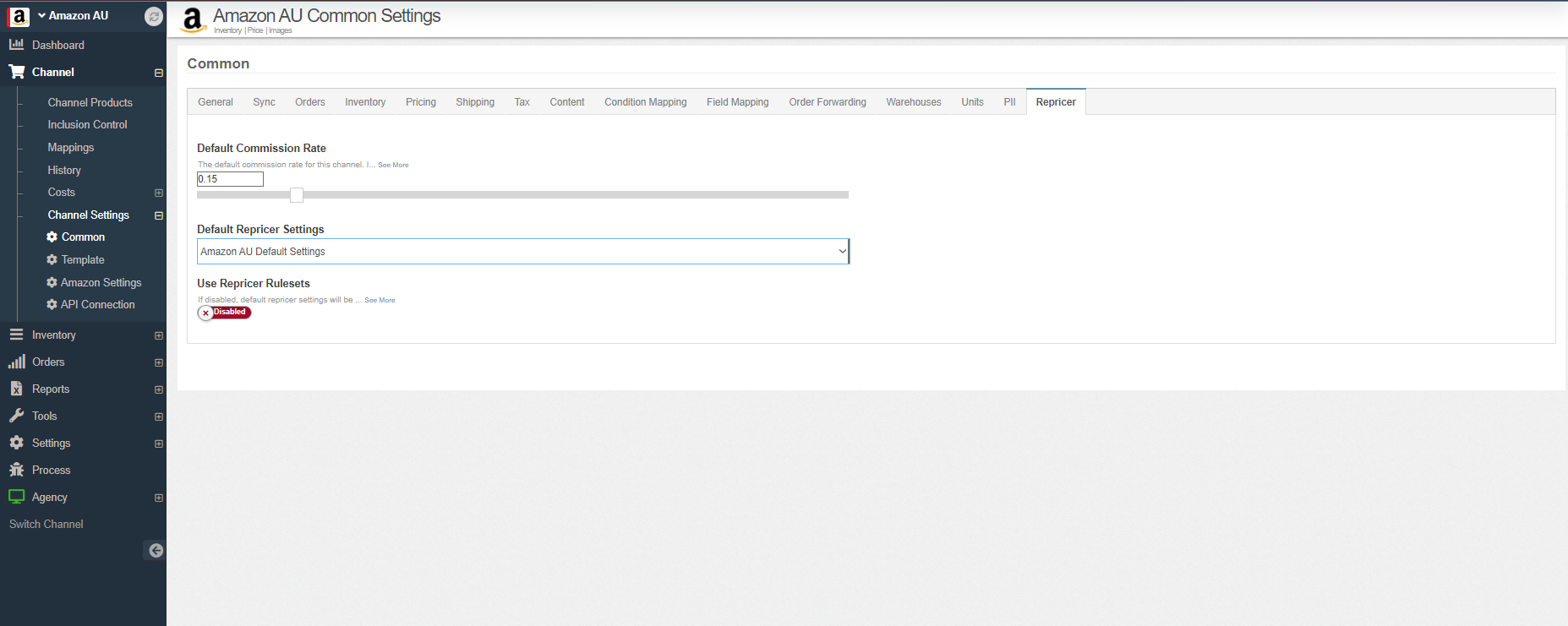Image resolution: width=1568 pixels, height=626 pixels.
Task: Expand the Agency sidebar section
Action: 159,498
